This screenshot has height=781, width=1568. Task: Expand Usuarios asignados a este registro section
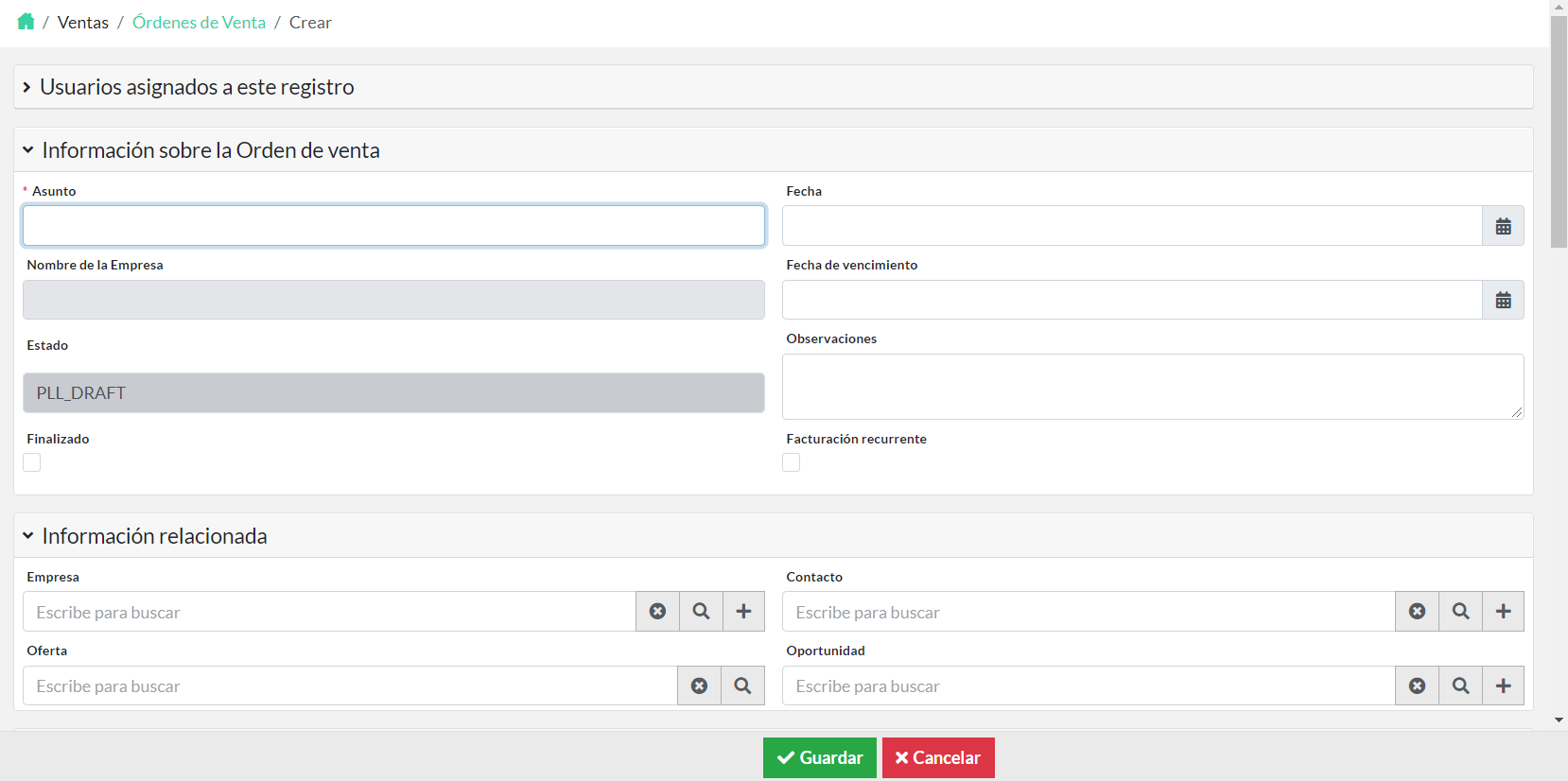pyautogui.click(x=196, y=87)
